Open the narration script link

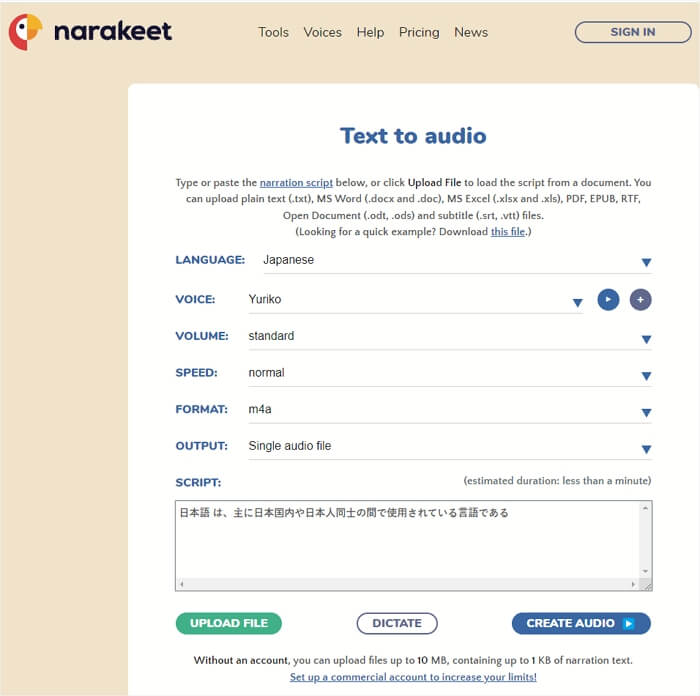pos(296,183)
